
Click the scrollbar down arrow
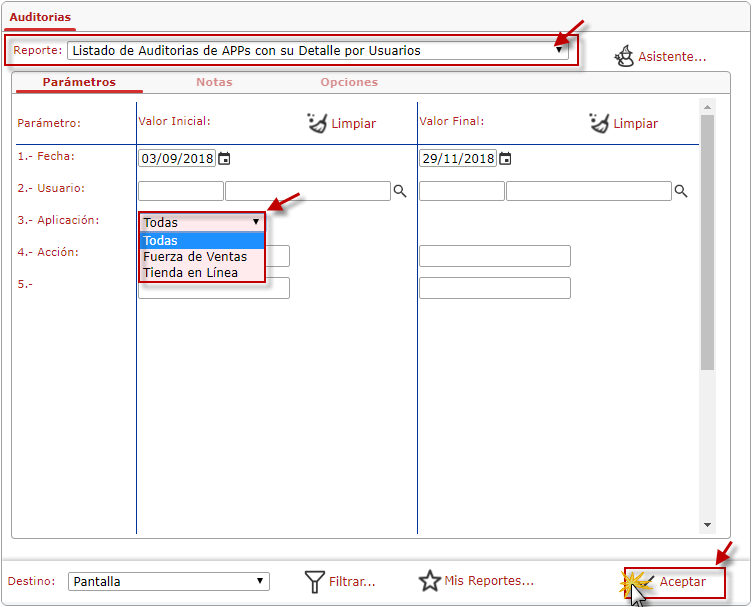(707, 525)
